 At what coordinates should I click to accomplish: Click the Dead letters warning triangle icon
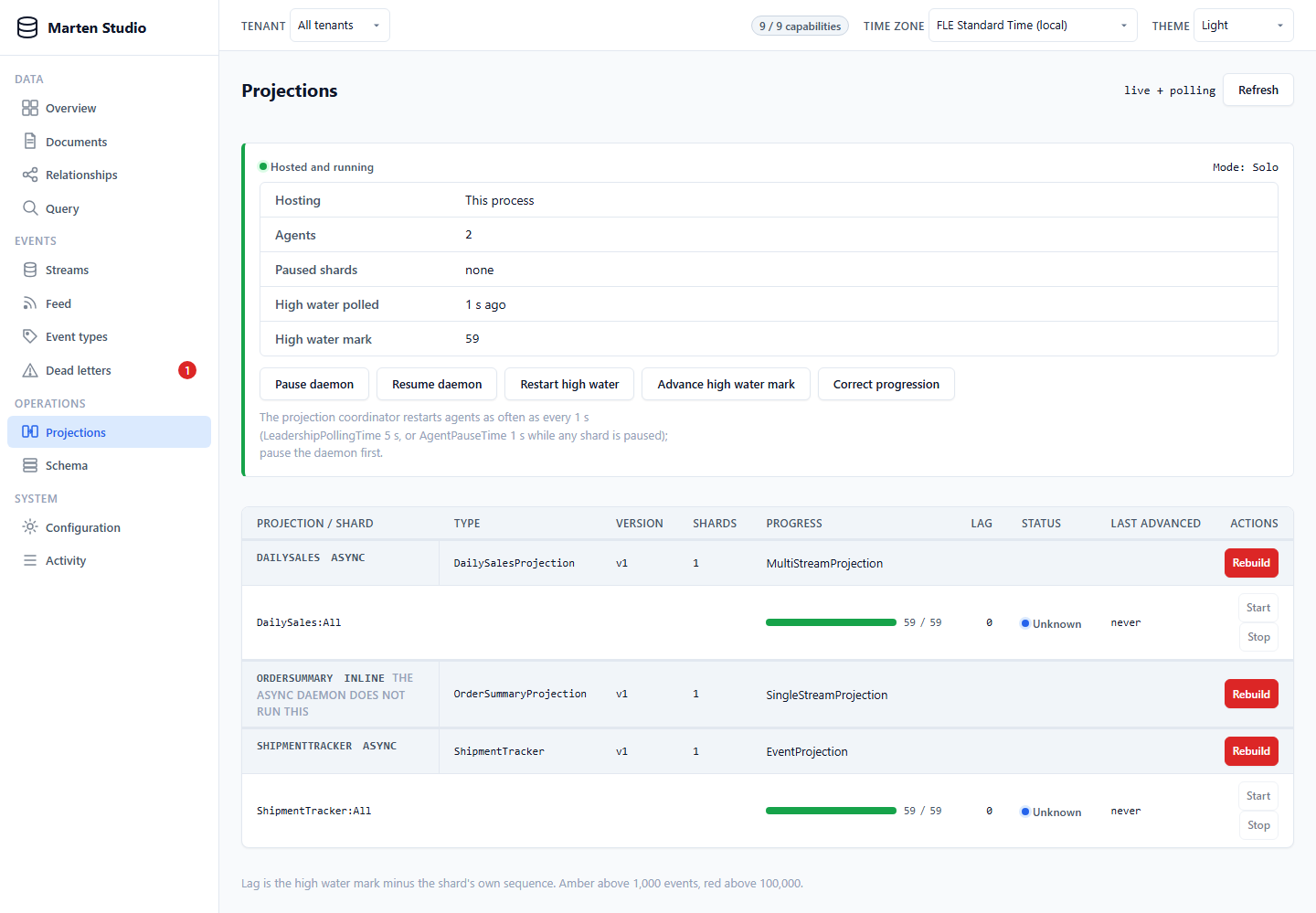tap(30, 370)
